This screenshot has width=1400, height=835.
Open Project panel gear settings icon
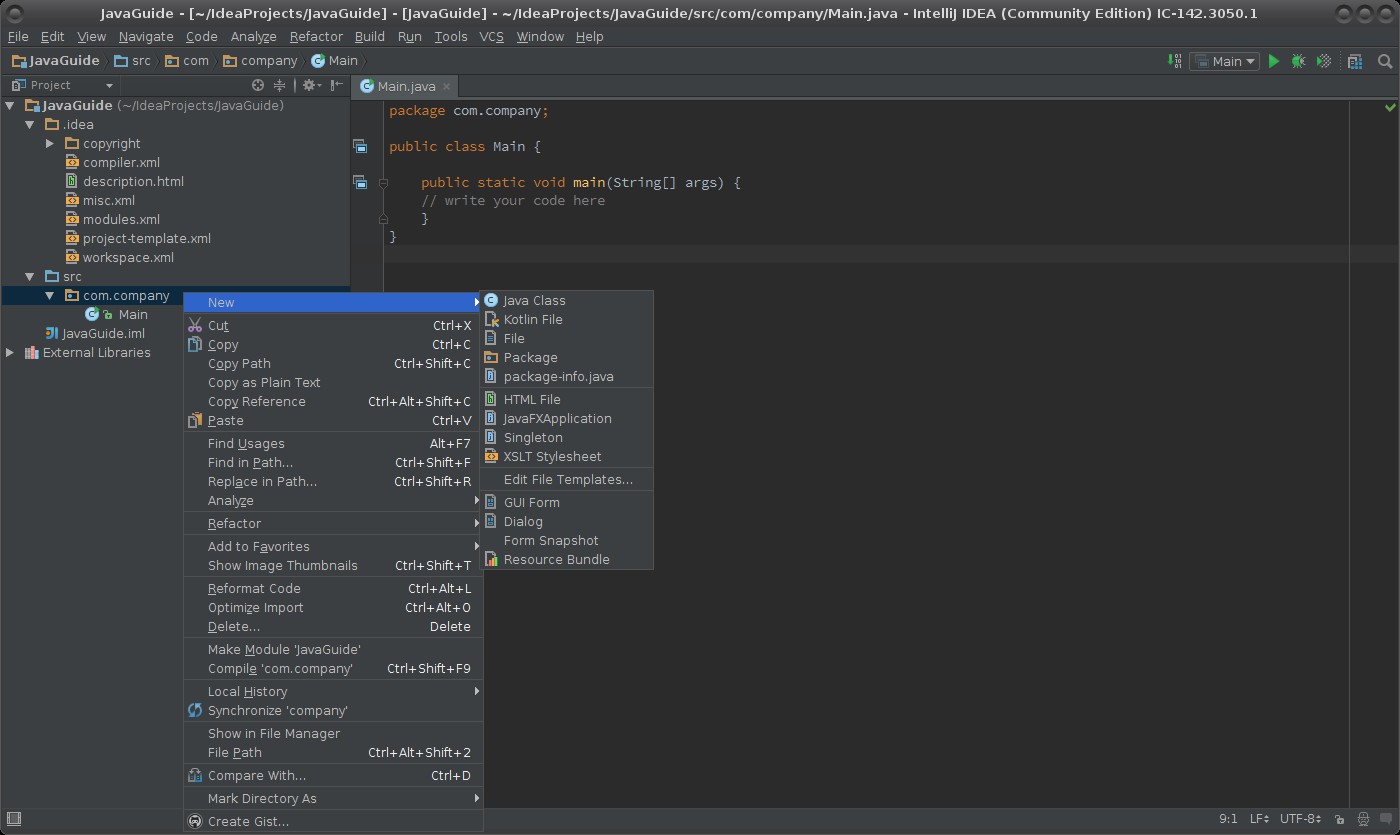tap(310, 86)
